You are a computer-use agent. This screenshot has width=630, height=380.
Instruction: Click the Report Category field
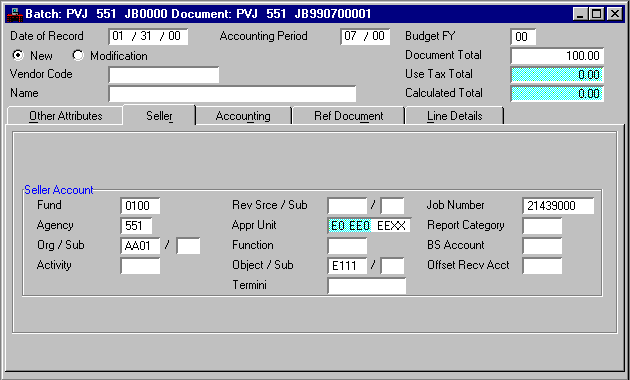click(542, 226)
